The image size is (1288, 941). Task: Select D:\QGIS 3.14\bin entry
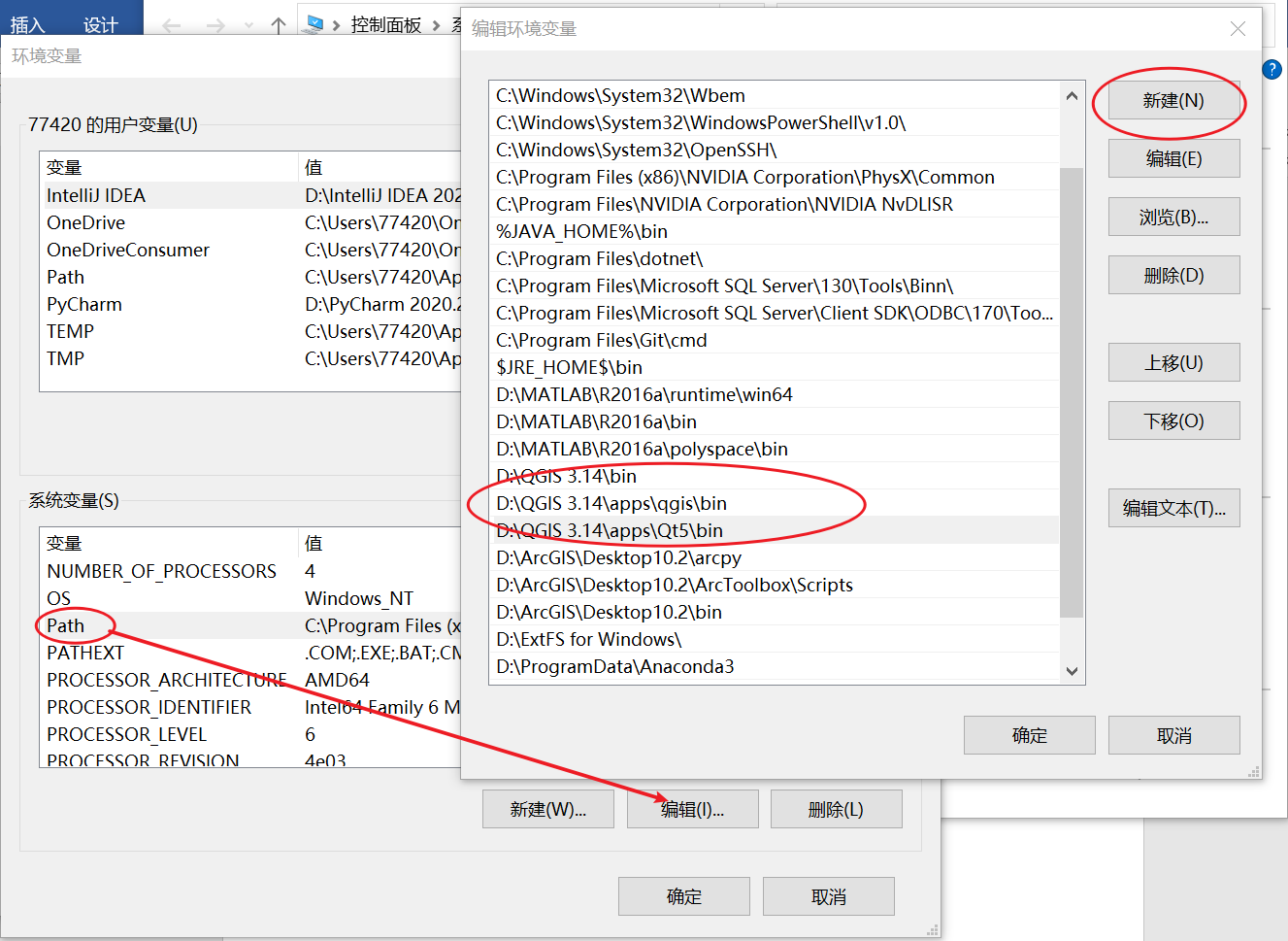775,476
